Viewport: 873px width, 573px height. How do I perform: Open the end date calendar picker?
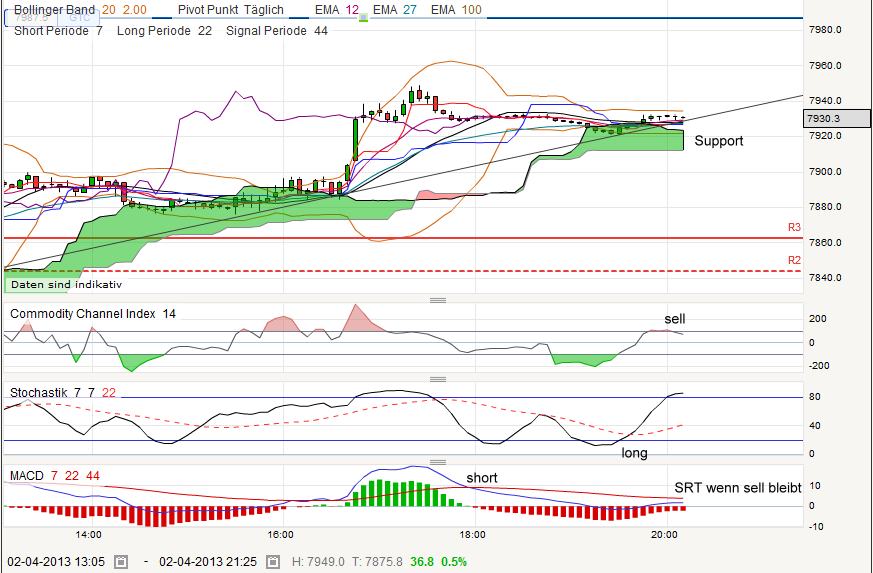(273, 561)
